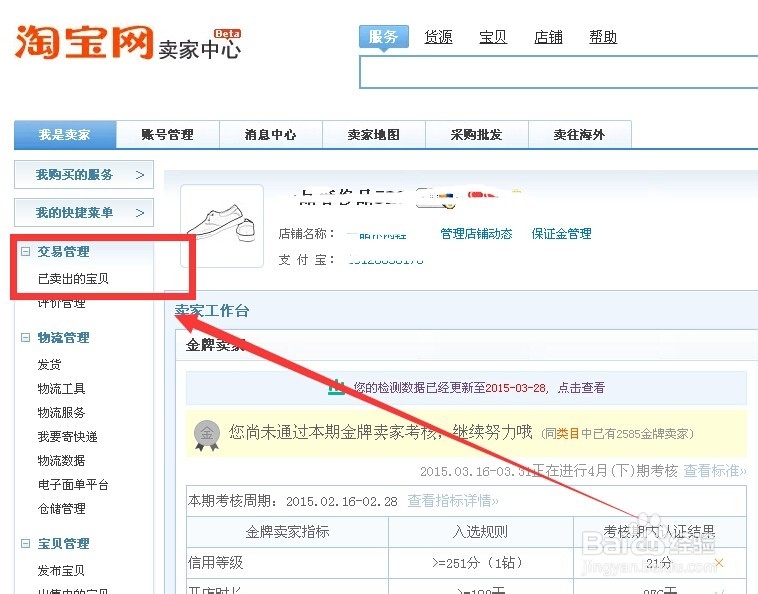Click 管理店铺动态 link
Image resolution: width=758 pixels, height=594 pixels.
[476, 234]
